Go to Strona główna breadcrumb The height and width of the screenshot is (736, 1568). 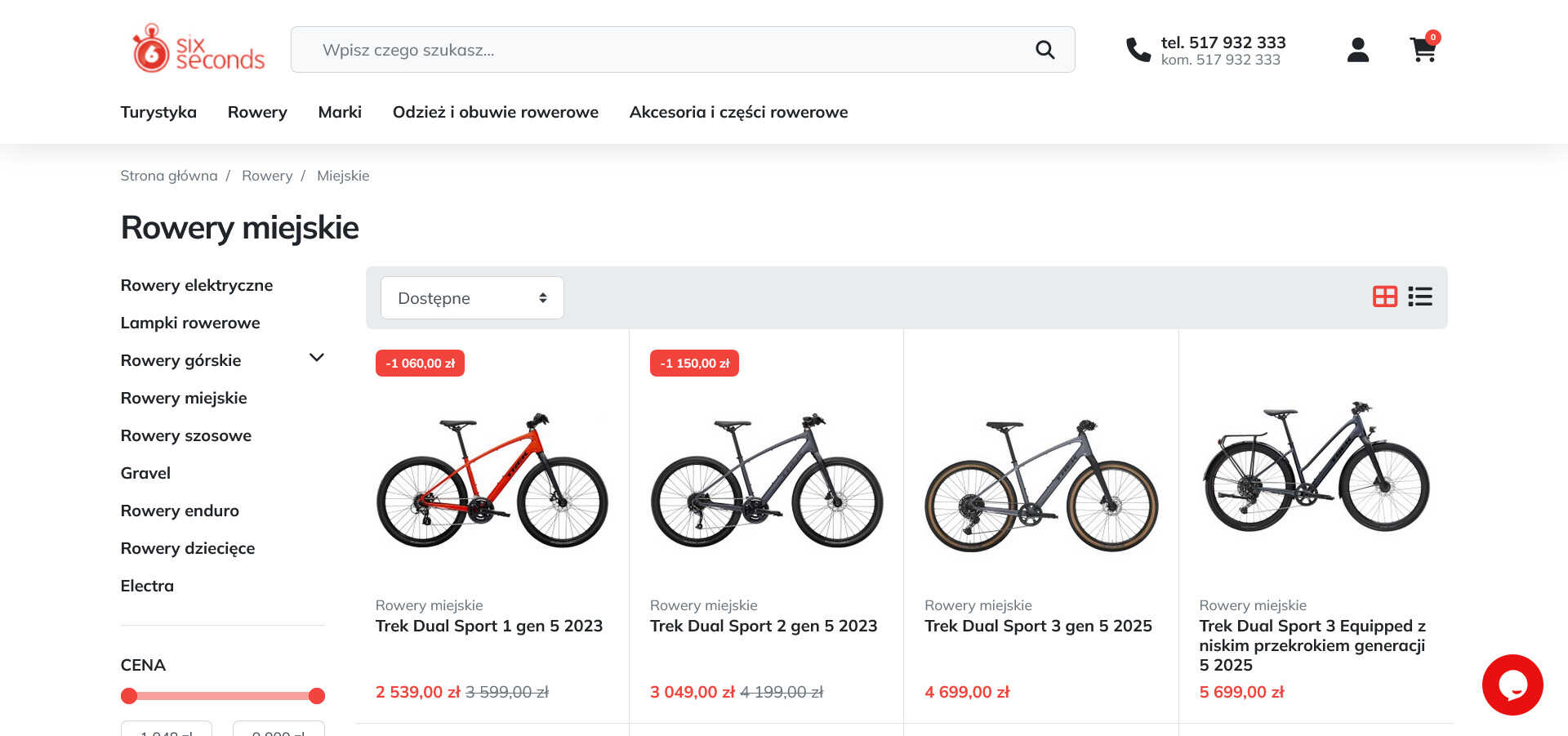(x=169, y=176)
